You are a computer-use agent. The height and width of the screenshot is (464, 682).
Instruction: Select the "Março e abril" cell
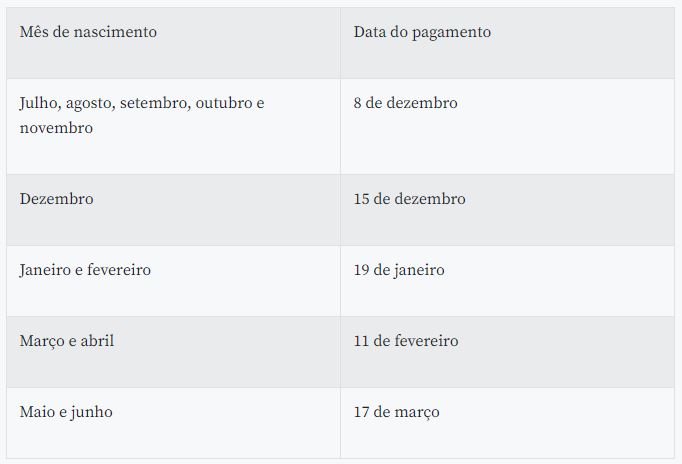tap(67, 341)
